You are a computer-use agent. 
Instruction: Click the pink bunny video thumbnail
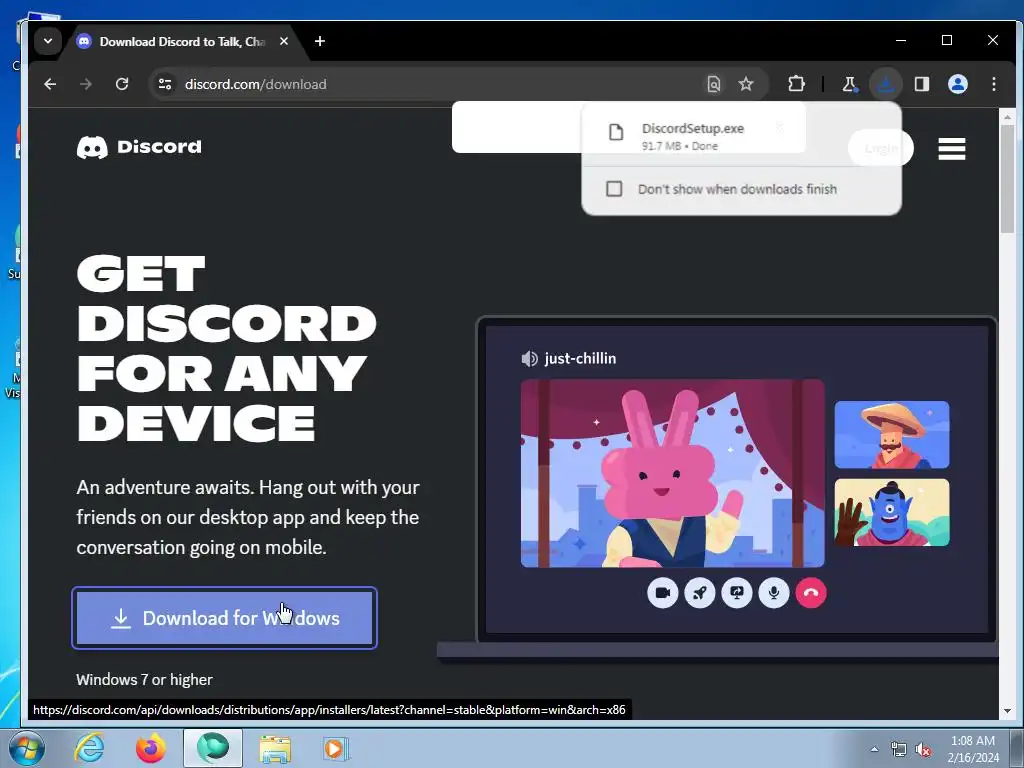click(x=673, y=473)
